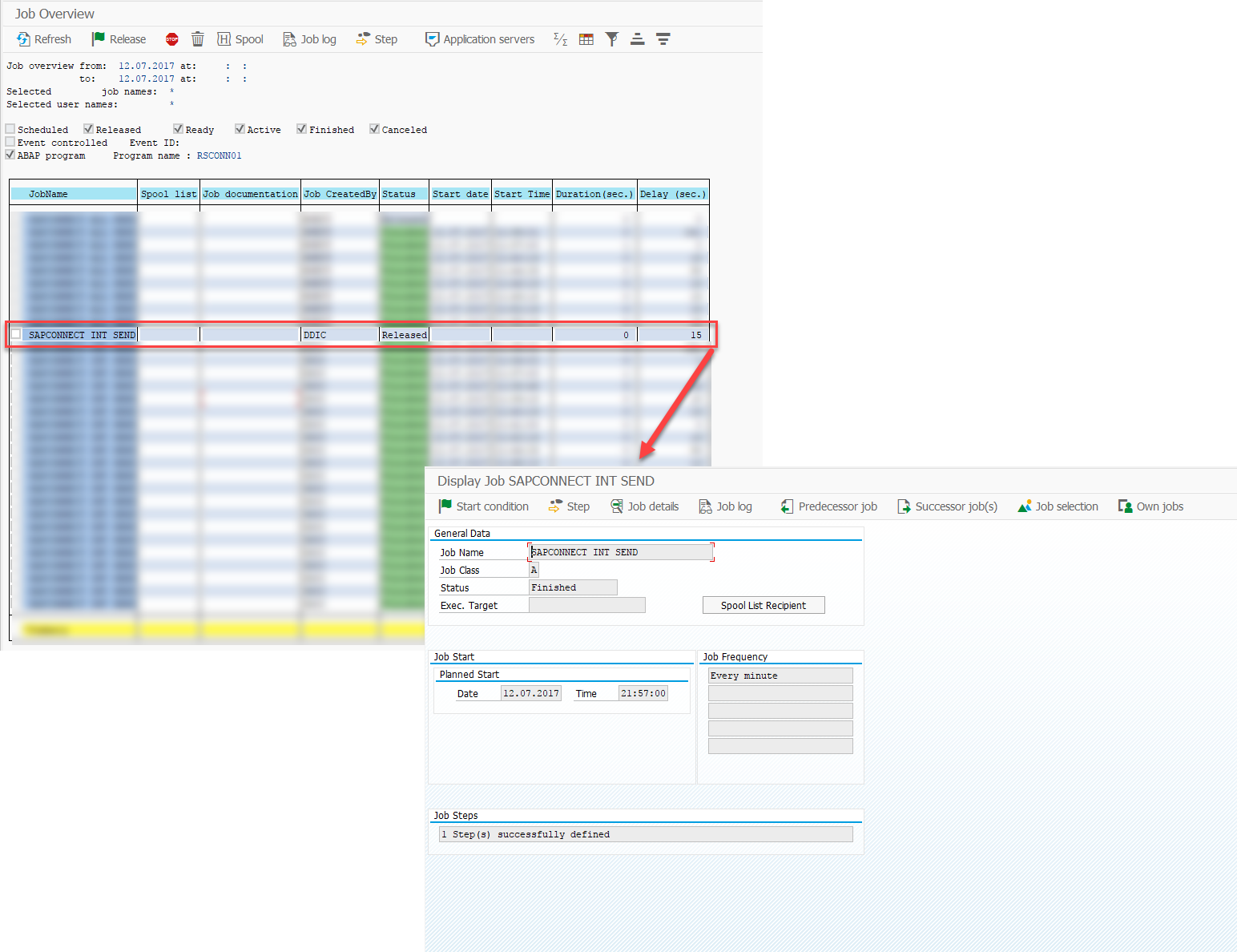Open Successor job(s)
1237x952 pixels.
pyautogui.click(x=947, y=506)
